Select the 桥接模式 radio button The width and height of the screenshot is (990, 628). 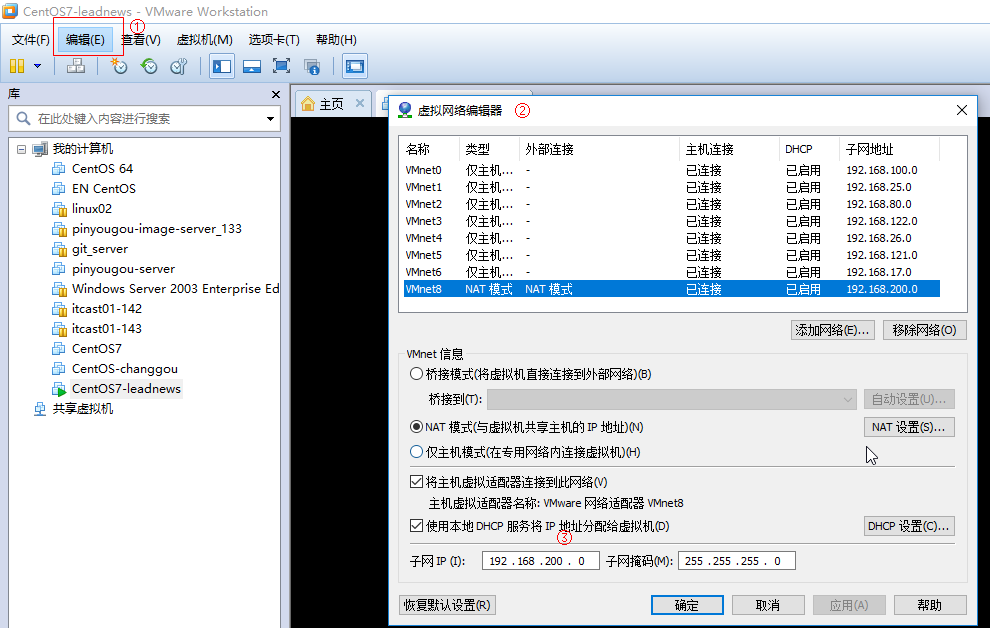[x=416, y=374]
